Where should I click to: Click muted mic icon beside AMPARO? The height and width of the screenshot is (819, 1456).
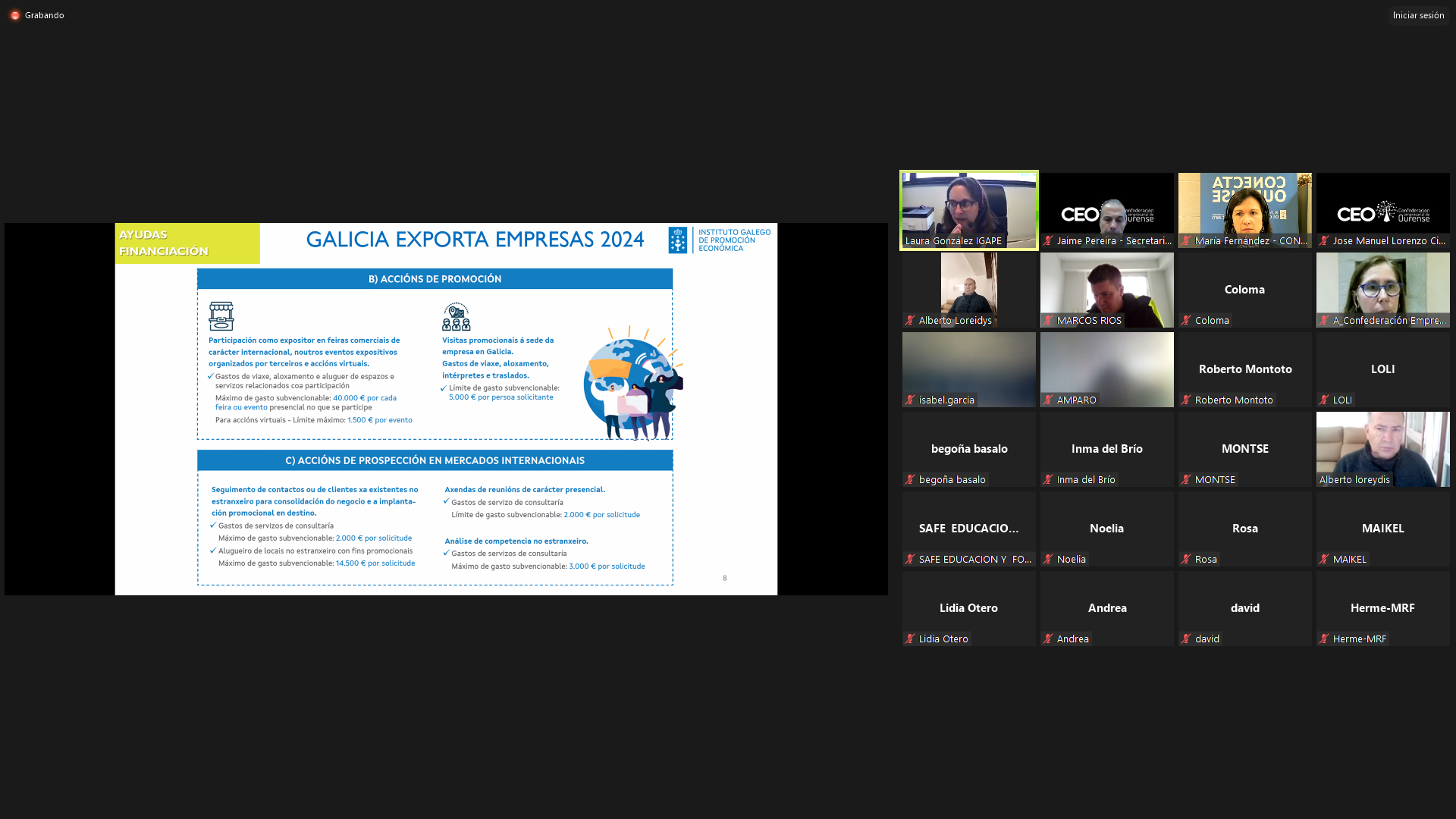click(1048, 400)
